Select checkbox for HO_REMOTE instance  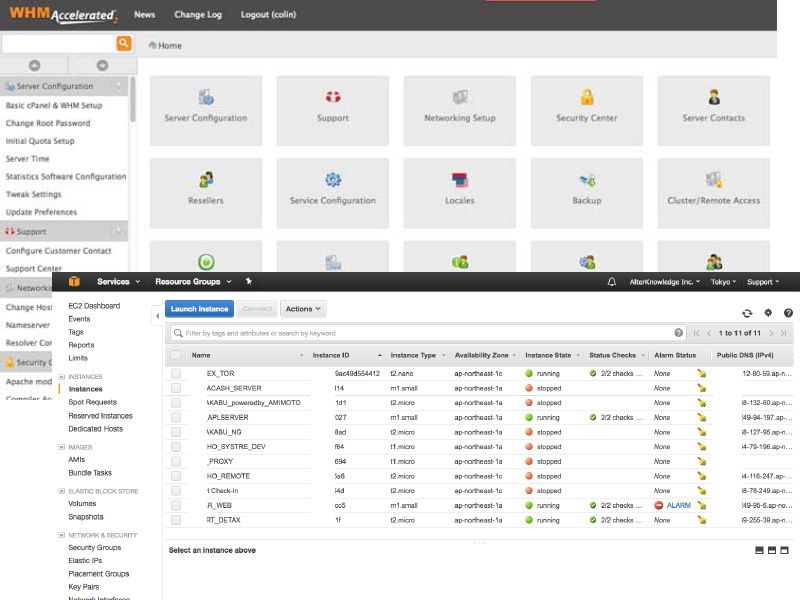176,476
